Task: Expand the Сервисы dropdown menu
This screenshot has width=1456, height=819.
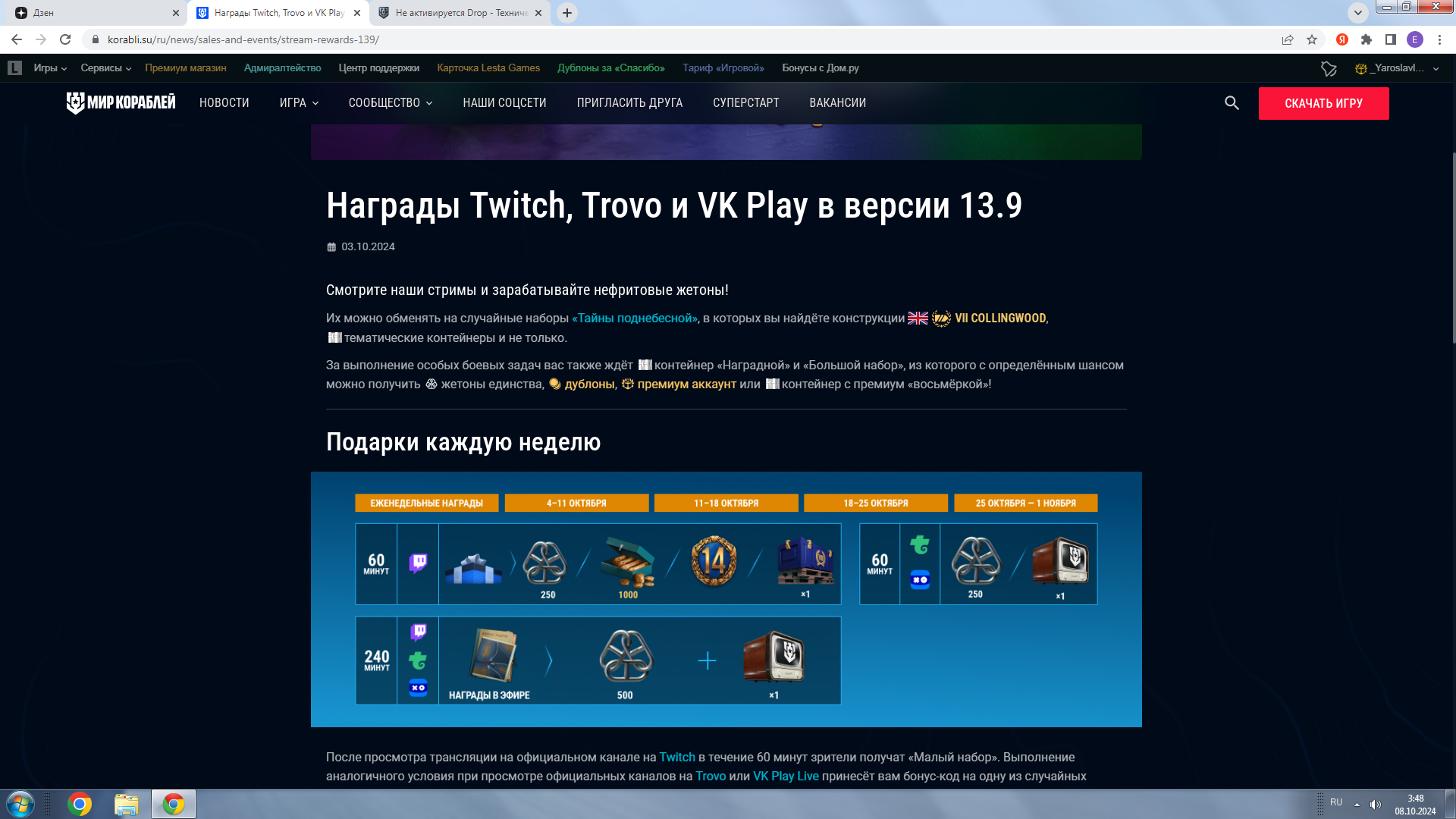Action: (x=106, y=67)
